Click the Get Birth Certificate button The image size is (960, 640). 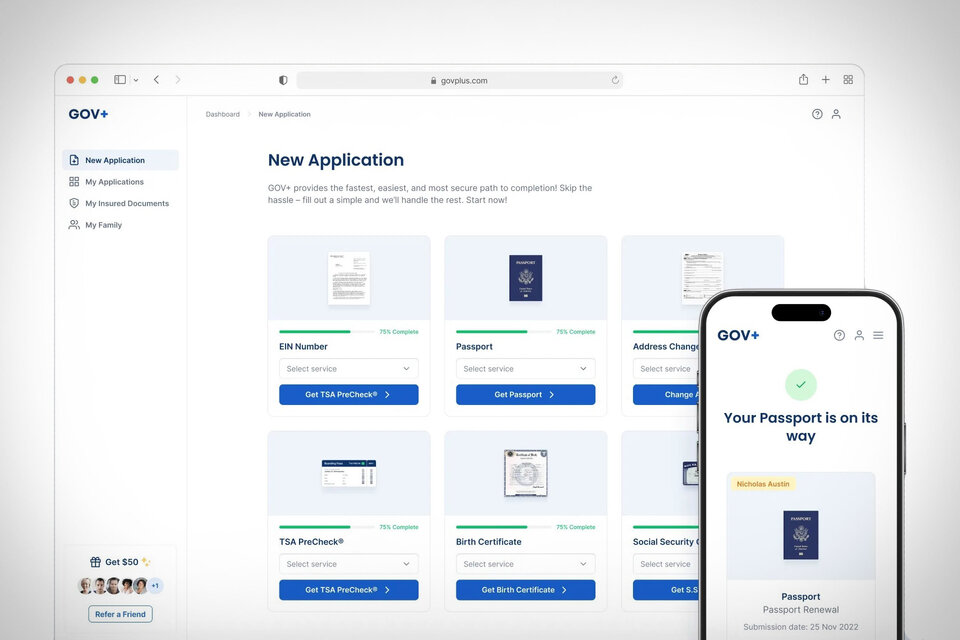(x=525, y=590)
